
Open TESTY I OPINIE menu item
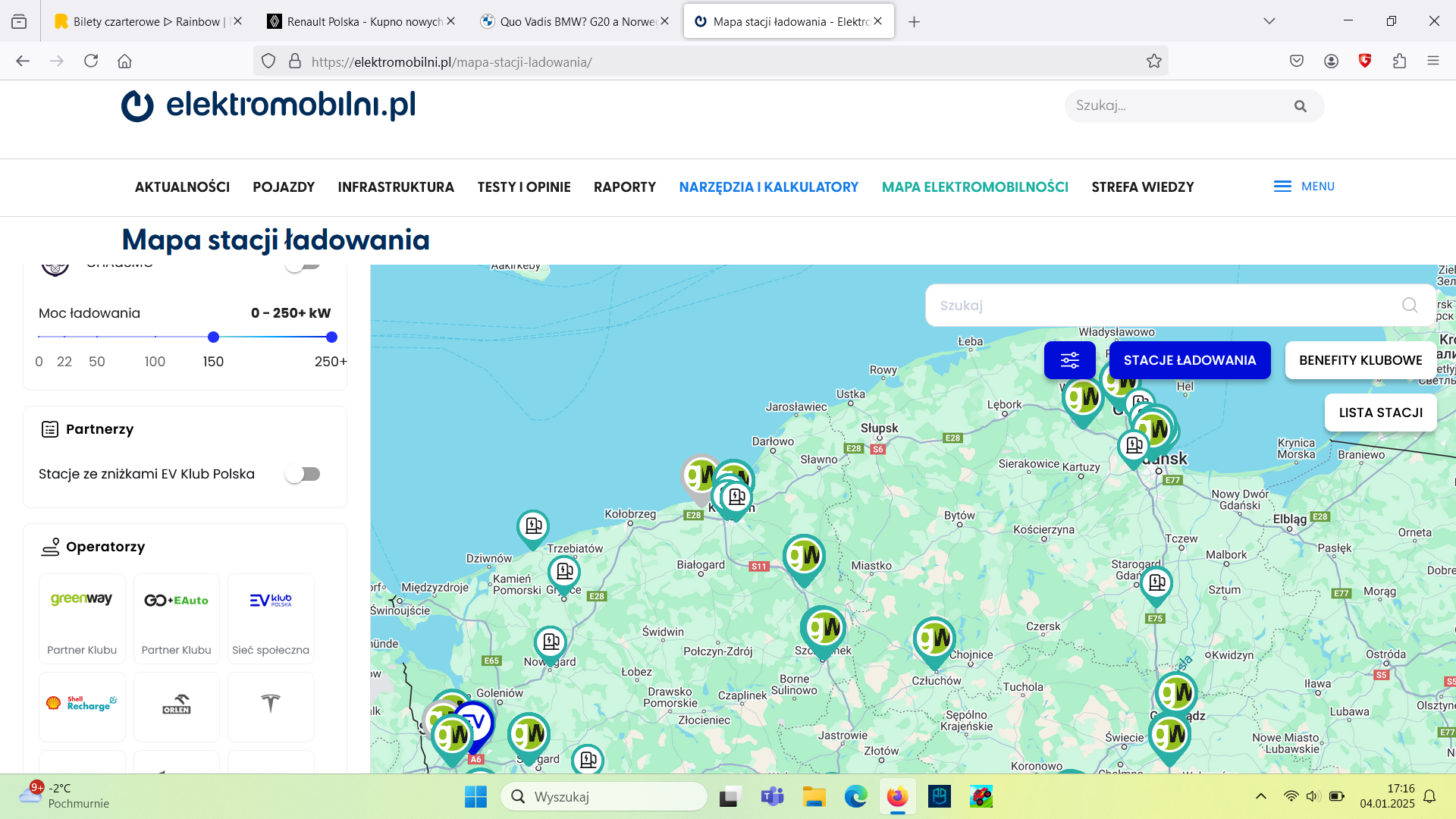[x=524, y=187]
